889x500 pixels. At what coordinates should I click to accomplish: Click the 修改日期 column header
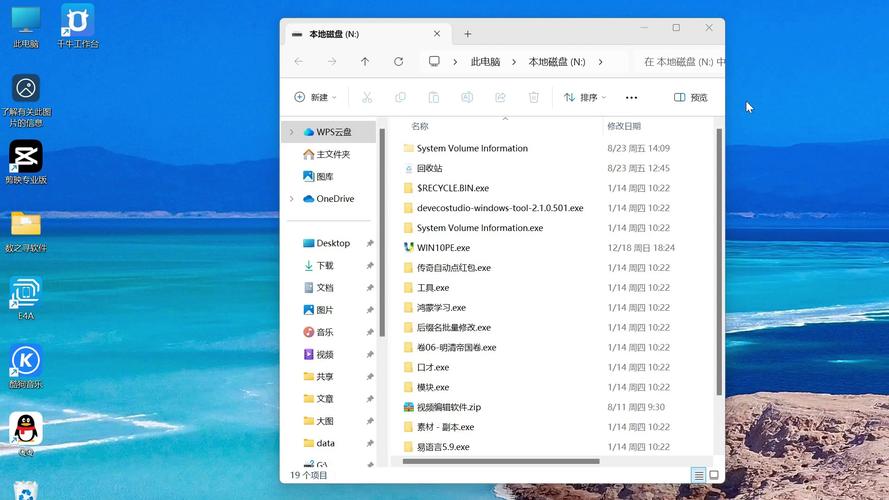(624, 126)
